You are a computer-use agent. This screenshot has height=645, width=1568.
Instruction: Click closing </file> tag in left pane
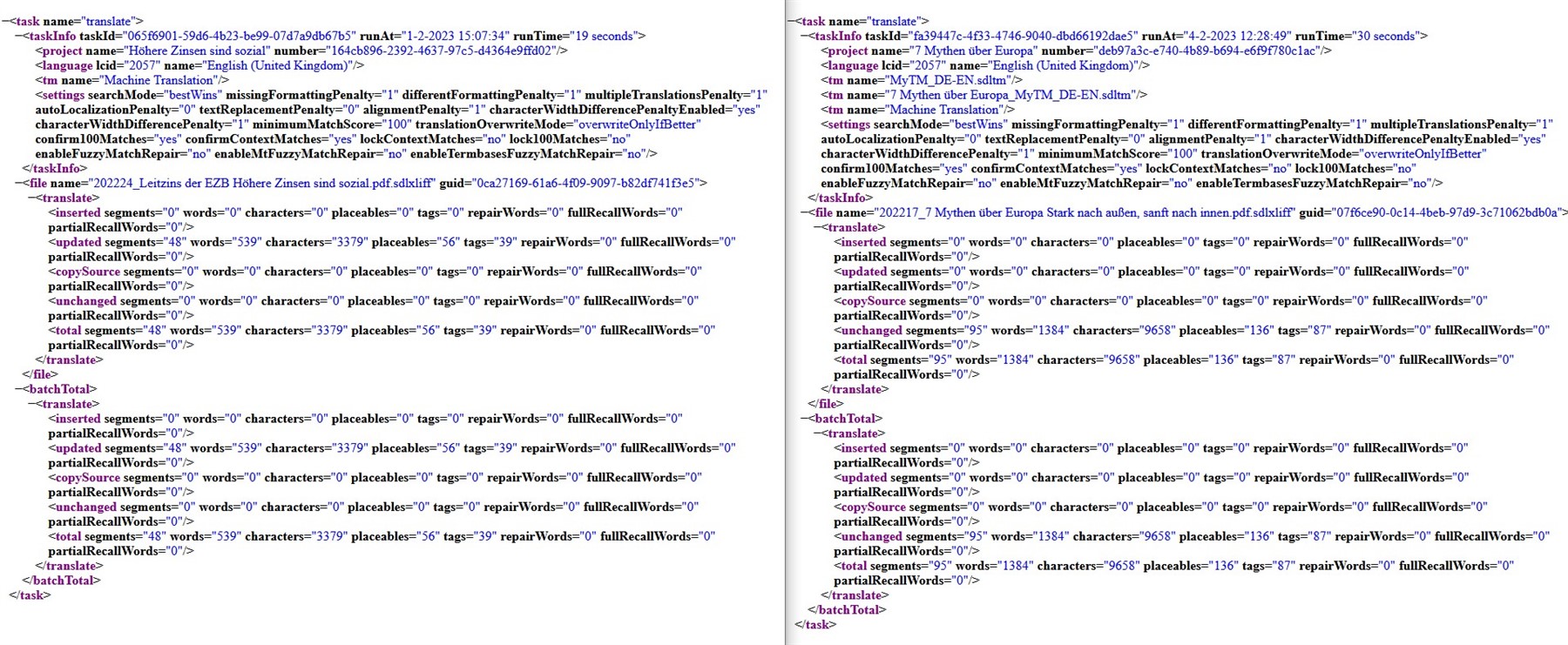(x=40, y=374)
